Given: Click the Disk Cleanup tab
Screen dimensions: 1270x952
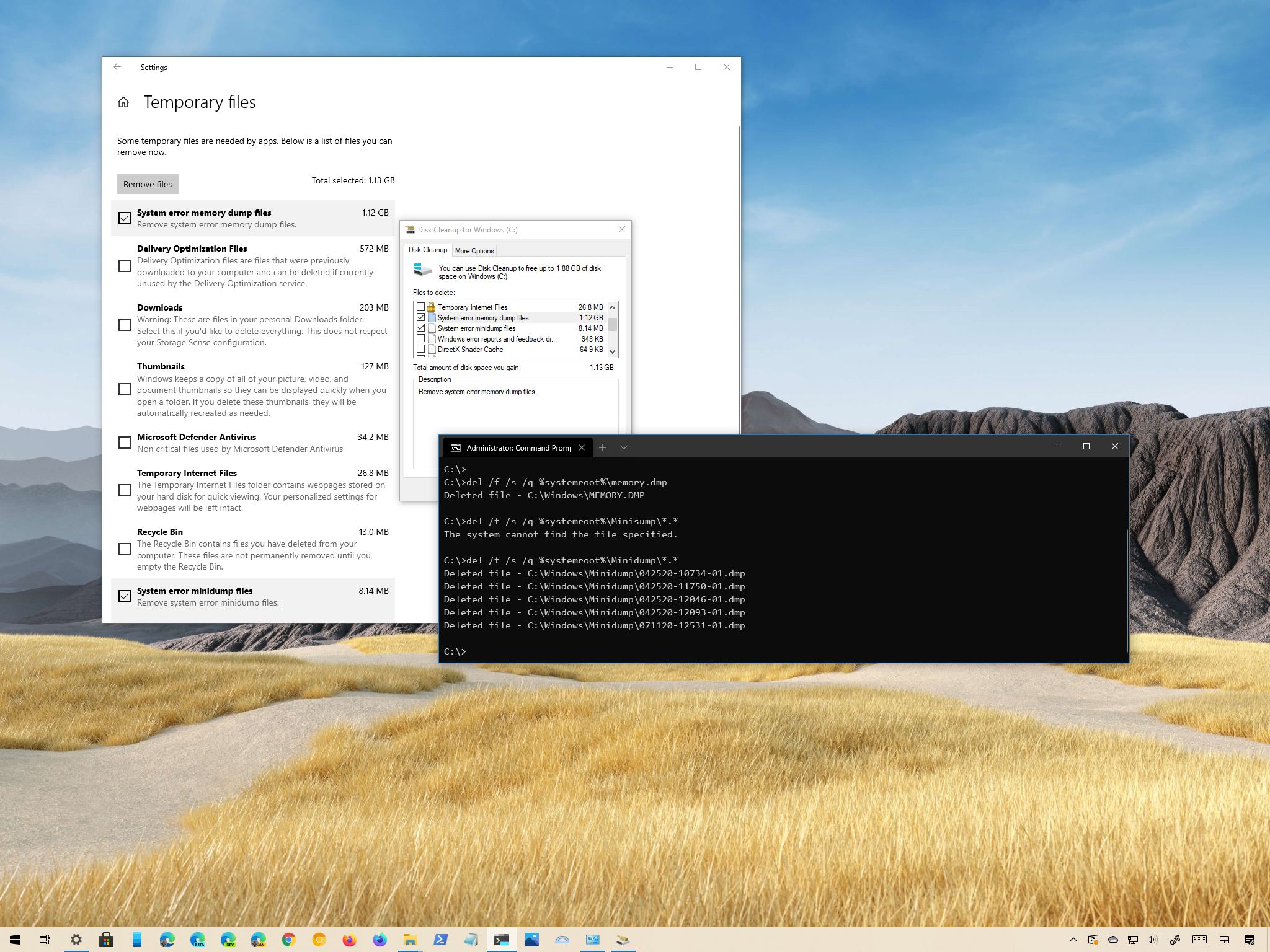Looking at the screenshot, I should [431, 251].
